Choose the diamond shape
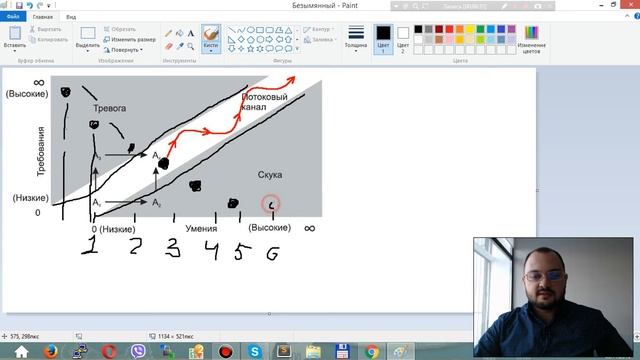 pos(241,40)
